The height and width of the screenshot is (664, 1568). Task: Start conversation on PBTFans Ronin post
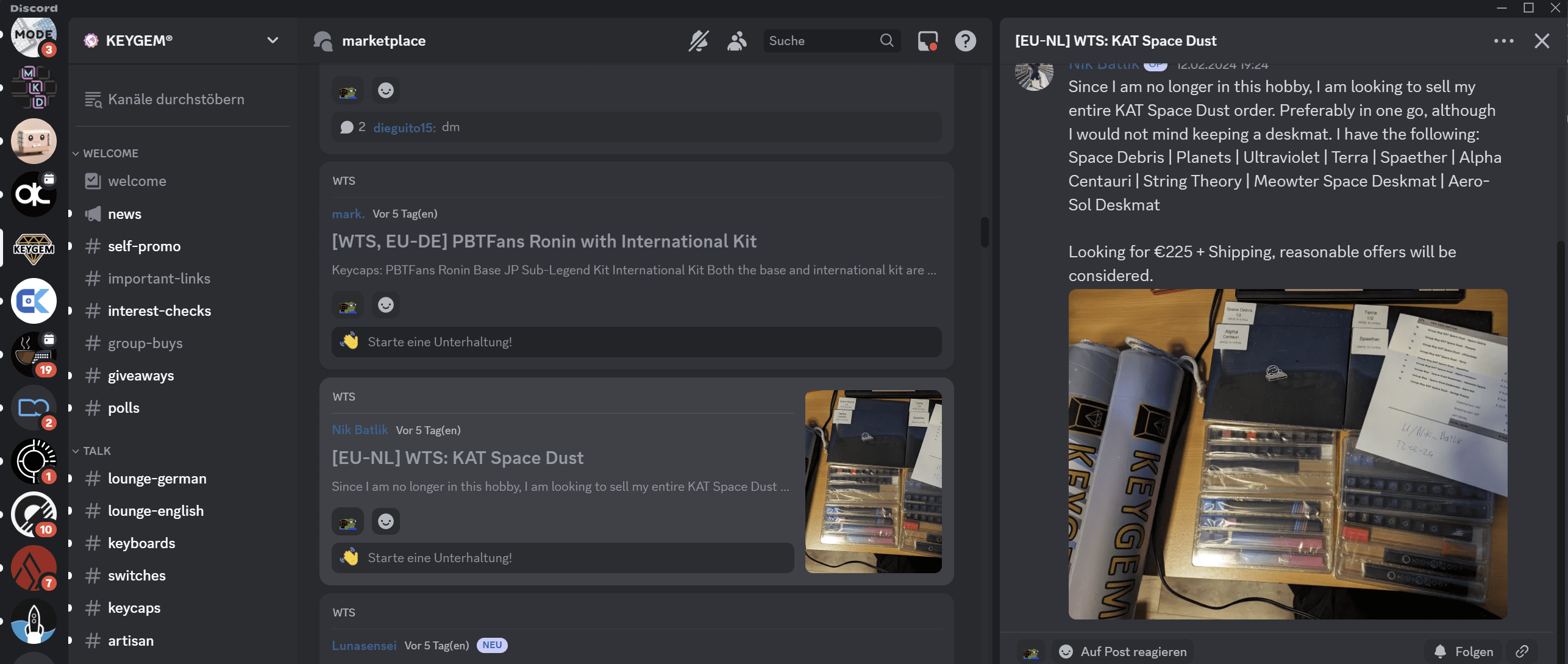click(x=636, y=342)
